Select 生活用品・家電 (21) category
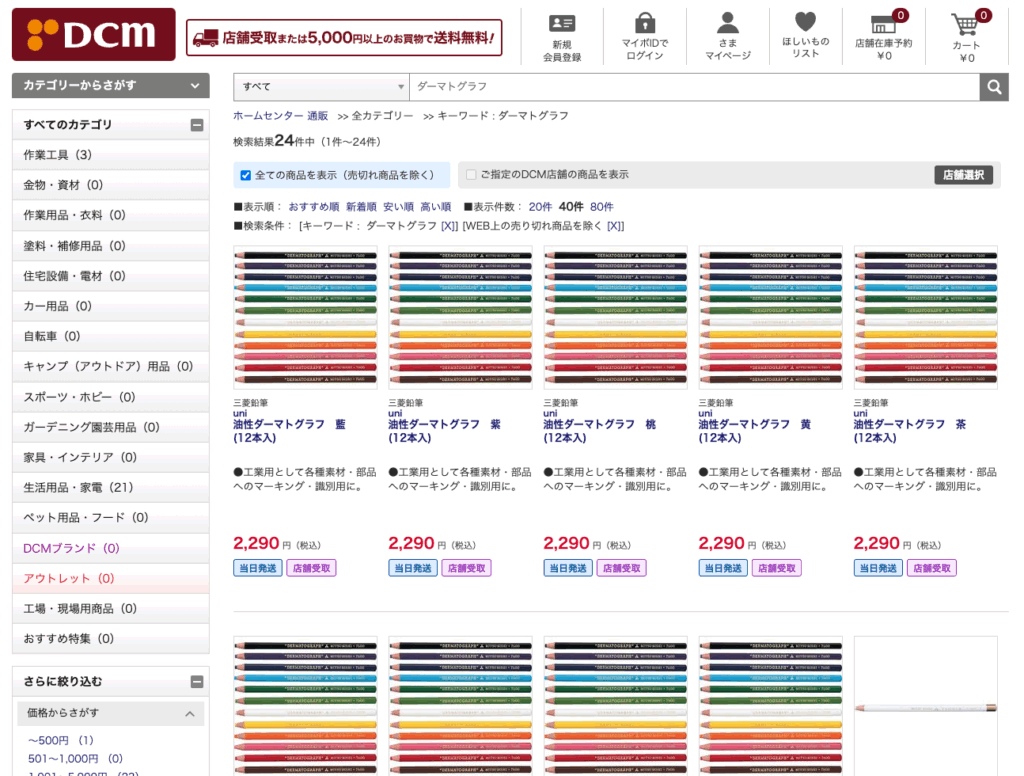Image resolution: width=1024 pixels, height=776 pixels. pyautogui.click(x=110, y=487)
